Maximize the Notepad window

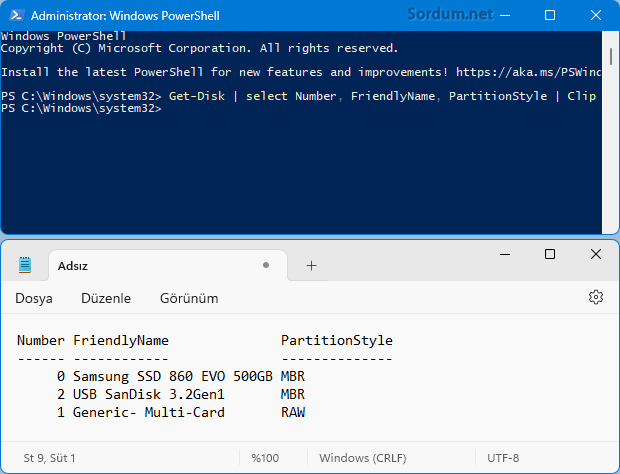(x=550, y=254)
